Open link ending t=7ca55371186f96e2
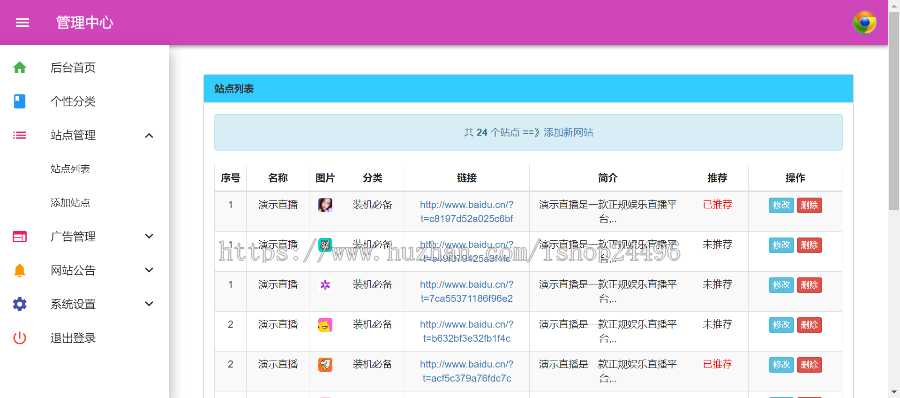900x398 pixels. point(467,291)
